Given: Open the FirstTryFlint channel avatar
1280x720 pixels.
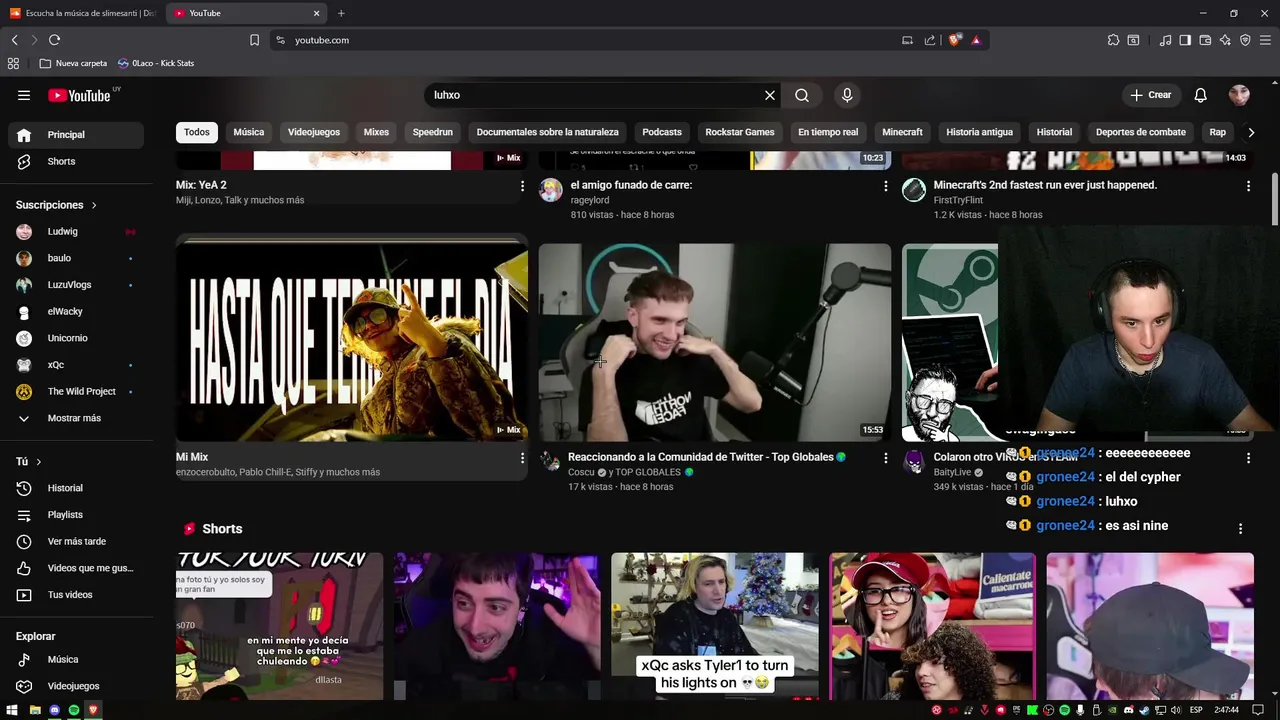Looking at the screenshot, I should (914, 189).
